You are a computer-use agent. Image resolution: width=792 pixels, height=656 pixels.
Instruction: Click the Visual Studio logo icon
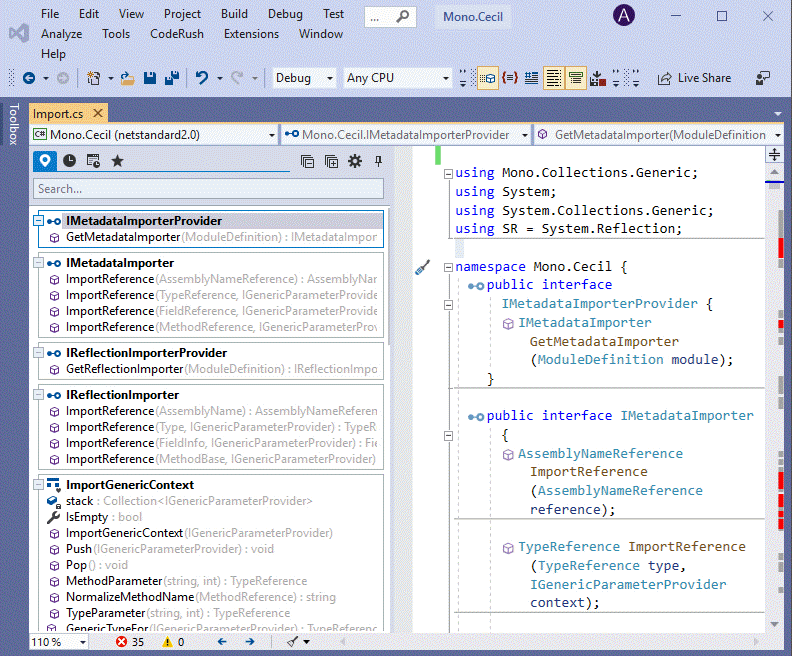(19, 34)
